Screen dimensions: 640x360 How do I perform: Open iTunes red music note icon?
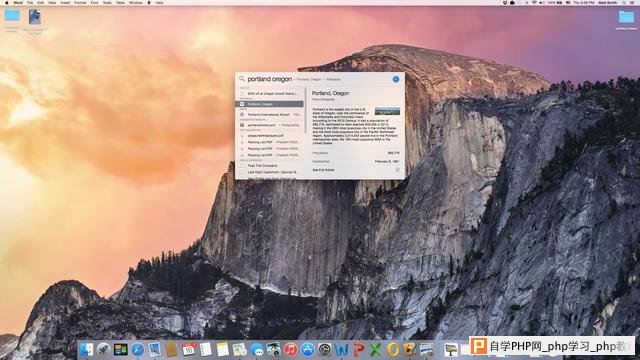click(291, 349)
